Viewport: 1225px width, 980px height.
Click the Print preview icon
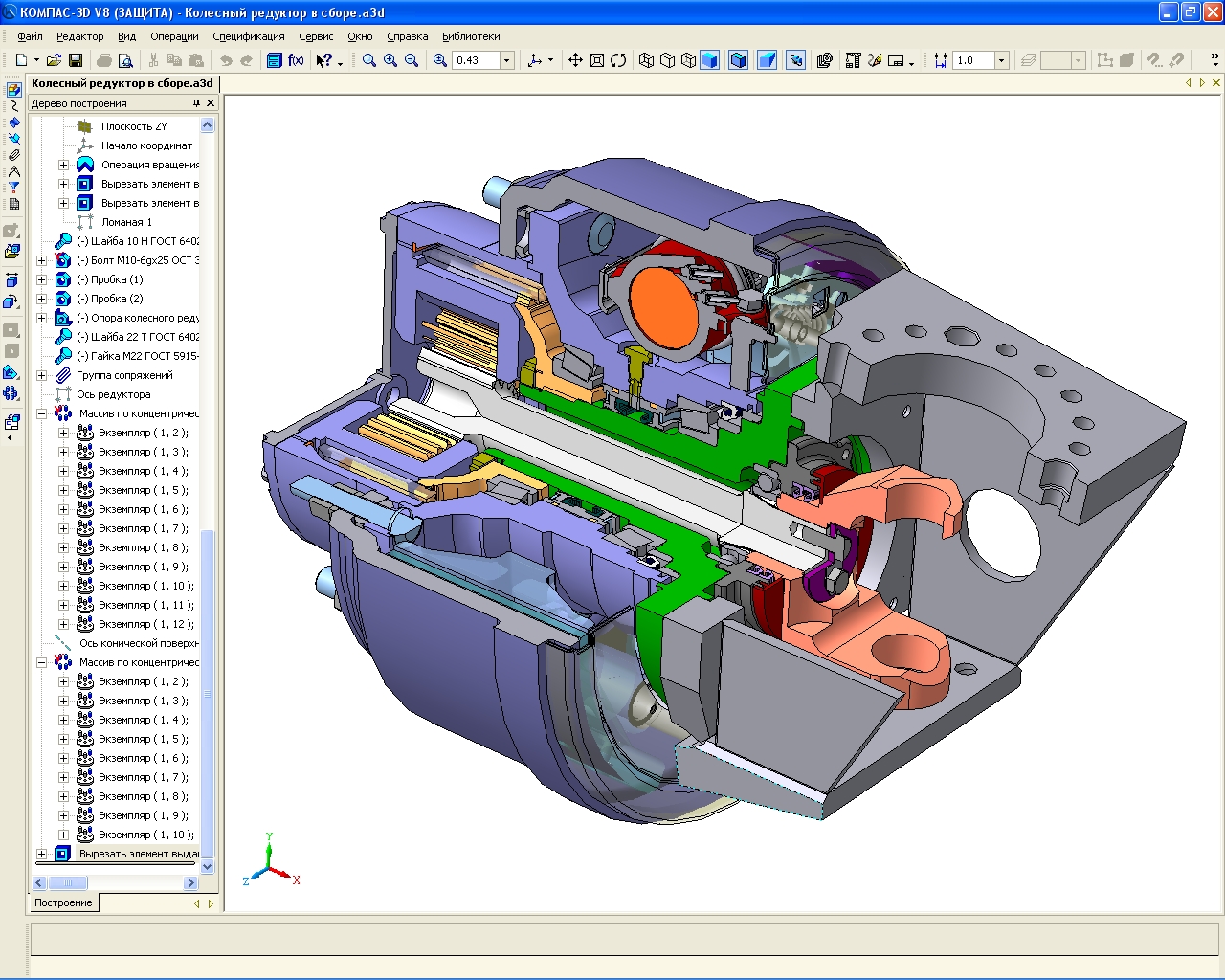[x=125, y=60]
